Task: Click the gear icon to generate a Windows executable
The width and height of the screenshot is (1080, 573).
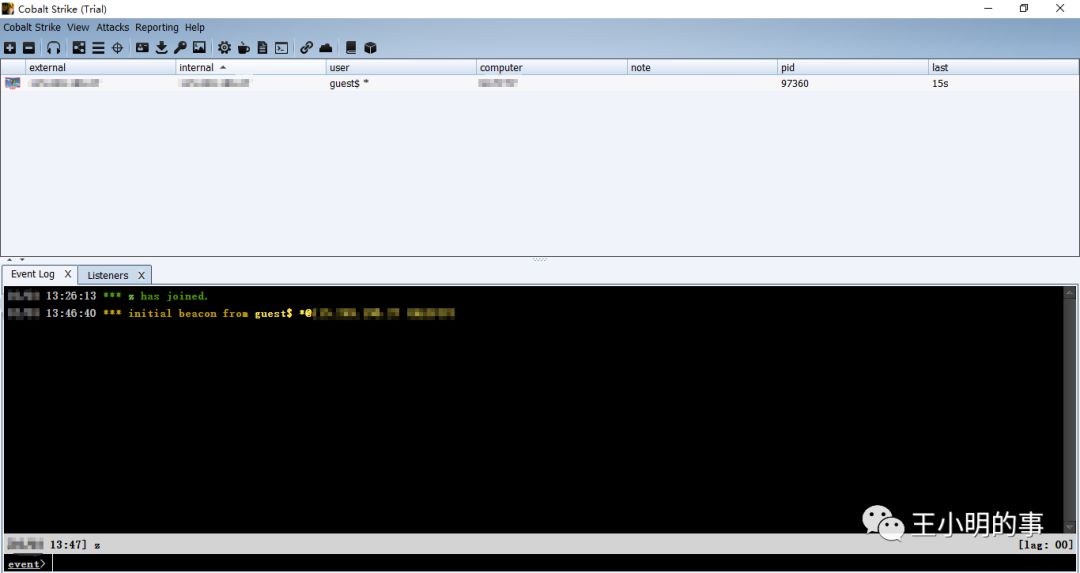Action: click(224, 48)
